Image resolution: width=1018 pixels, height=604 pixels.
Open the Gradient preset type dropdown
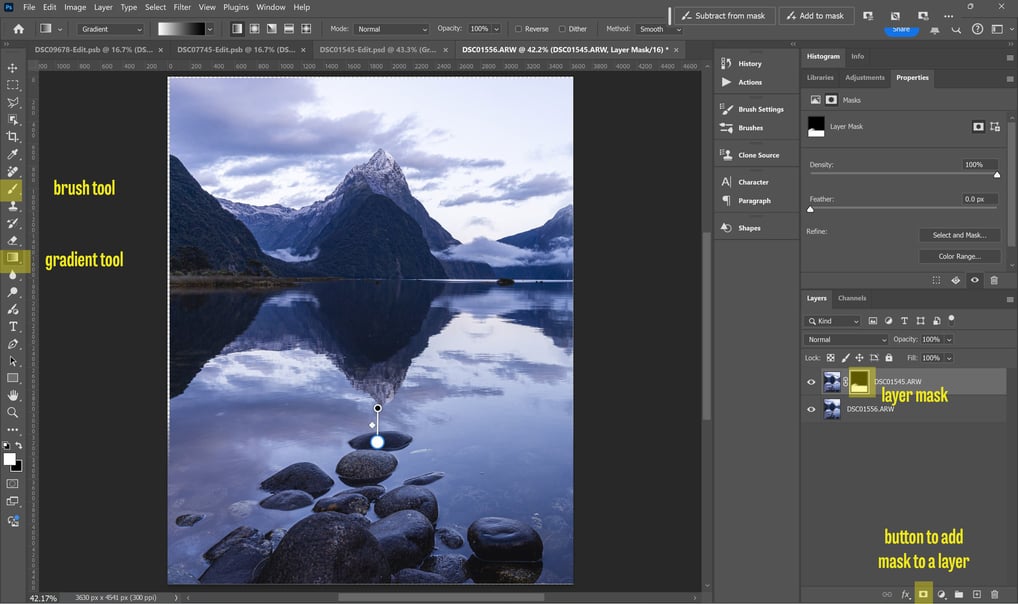coord(110,29)
